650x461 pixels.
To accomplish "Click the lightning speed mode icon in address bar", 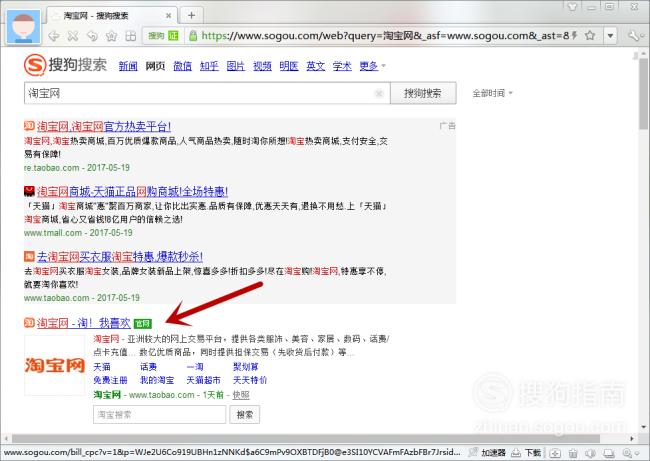I will point(575,36).
